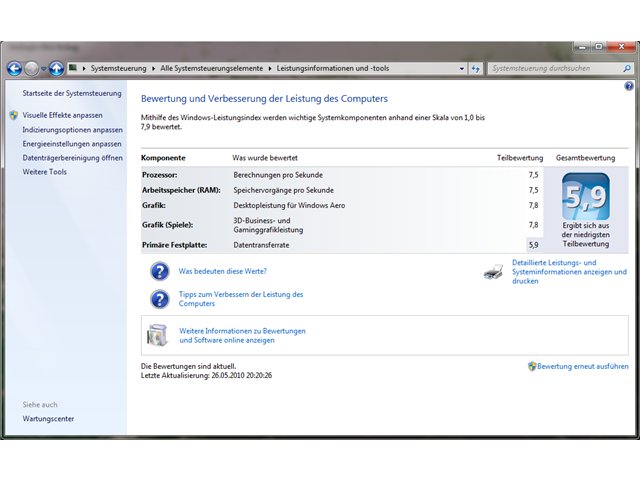
Task: Click 'Bewertung erneut ausführen' link
Action: click(582, 367)
